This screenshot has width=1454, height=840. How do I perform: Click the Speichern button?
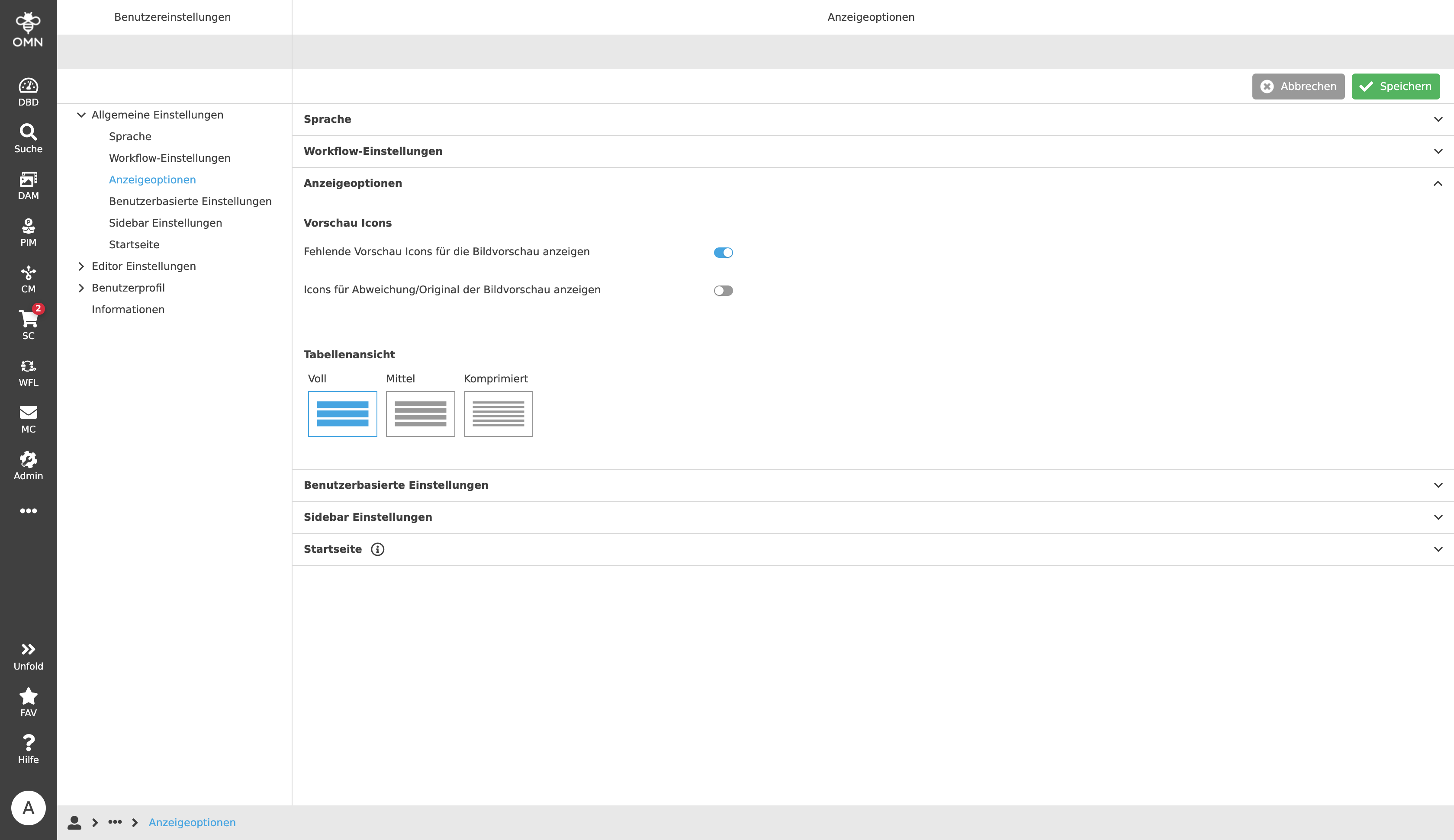pos(1396,86)
